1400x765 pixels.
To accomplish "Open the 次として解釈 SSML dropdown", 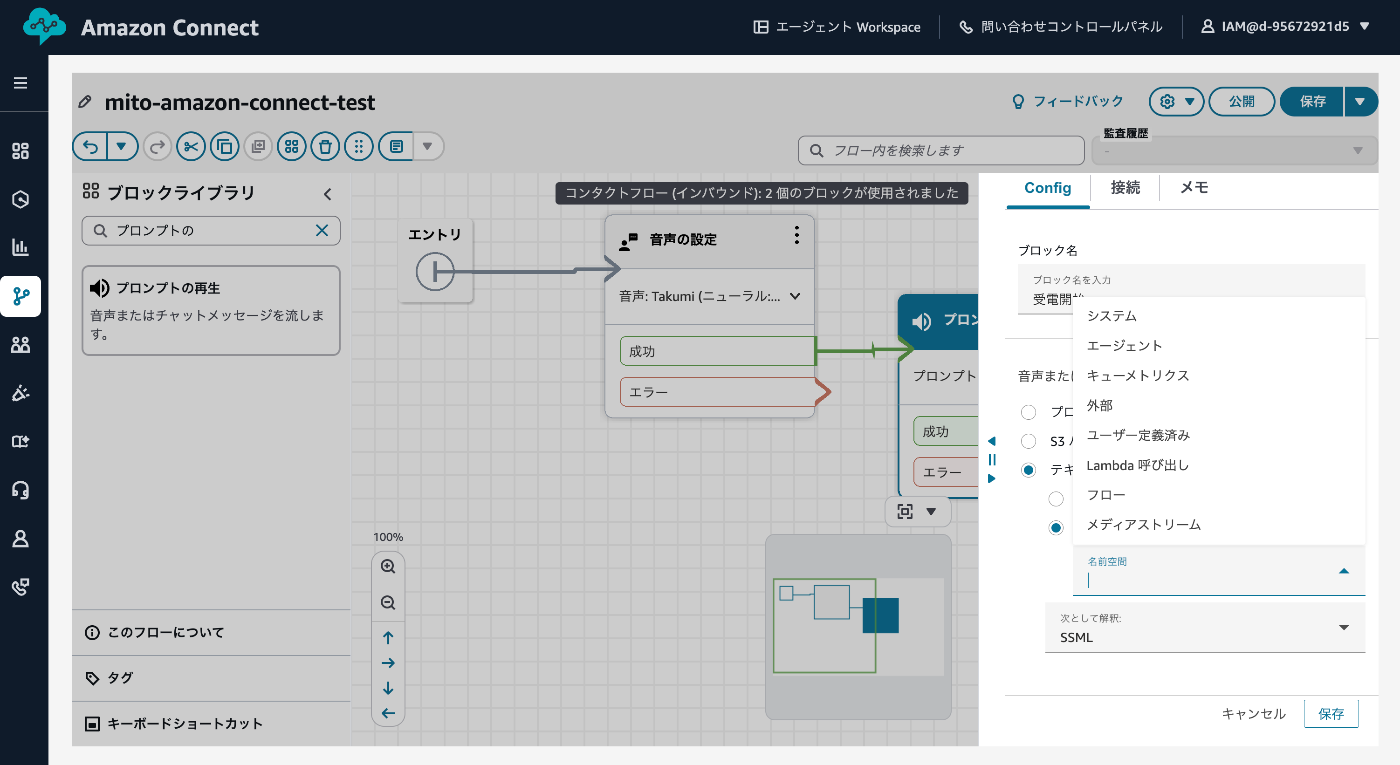I will tap(1205, 628).
